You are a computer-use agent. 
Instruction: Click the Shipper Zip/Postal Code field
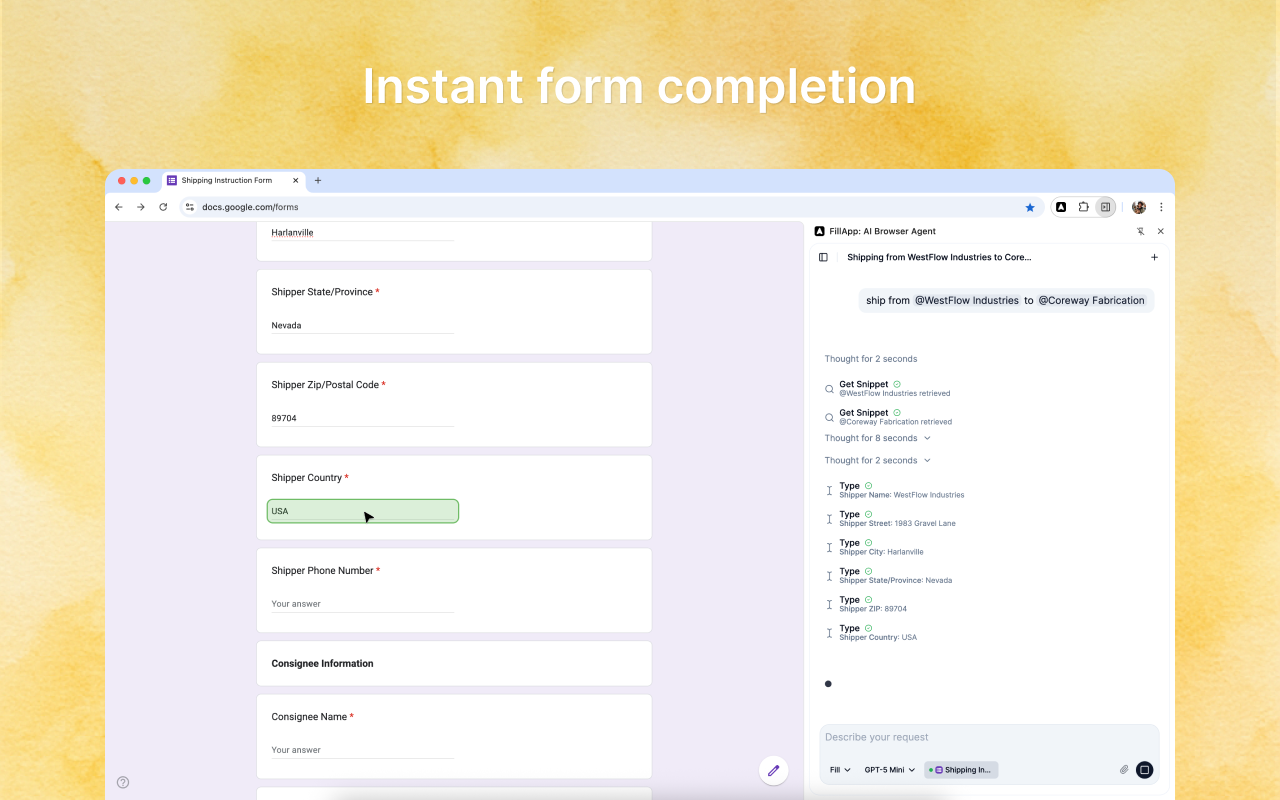coord(362,418)
